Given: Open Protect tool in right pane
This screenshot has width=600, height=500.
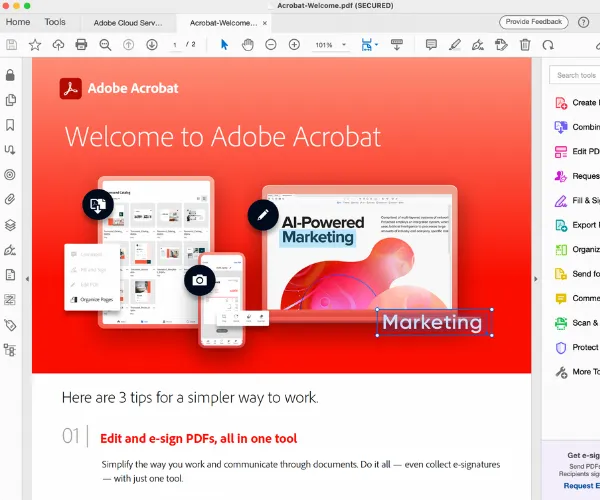Looking at the screenshot, I should [575, 347].
